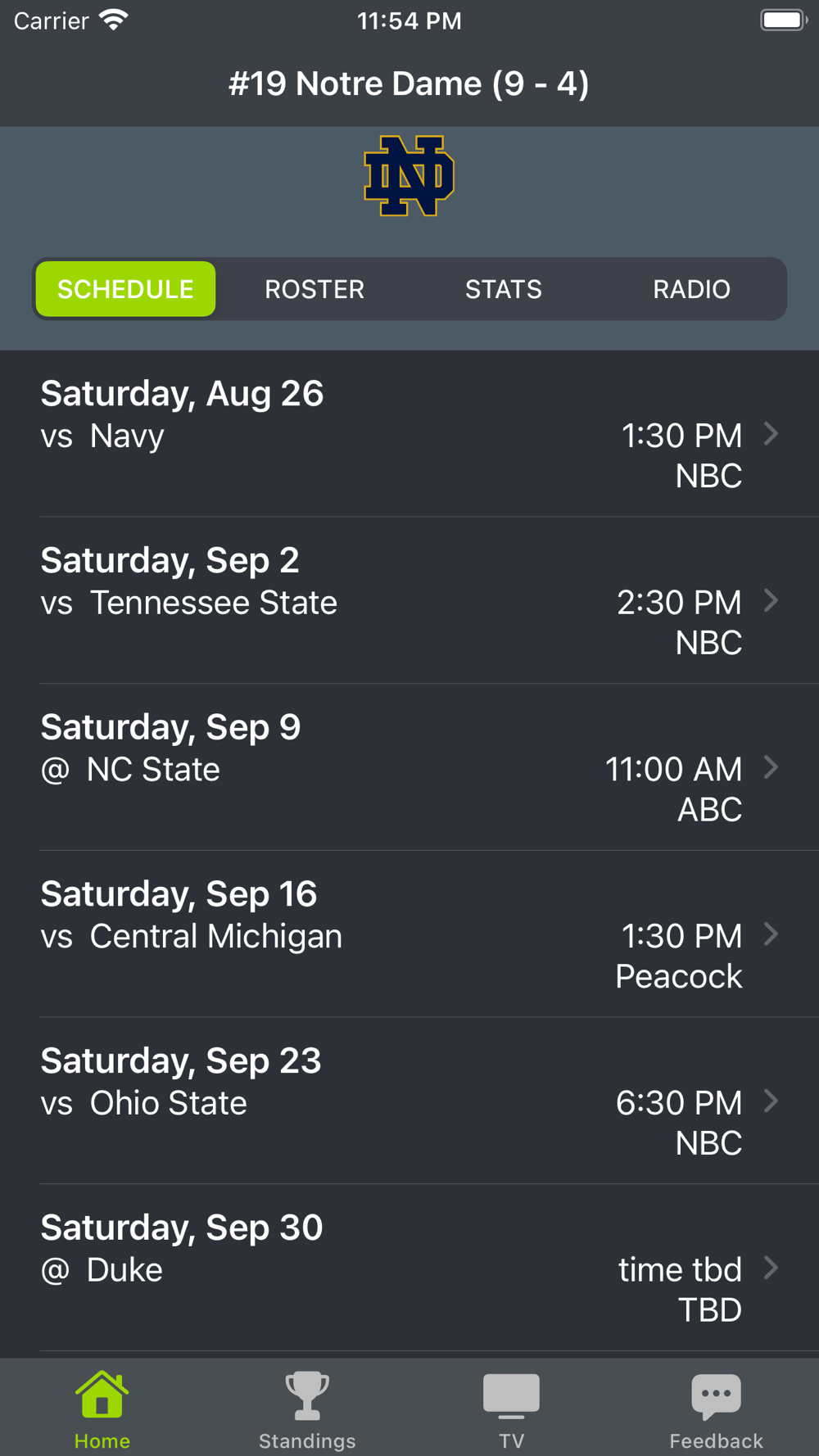Screen dimensions: 819x1456
Task: Tap the #19 Notre Dame title
Action: point(409,84)
